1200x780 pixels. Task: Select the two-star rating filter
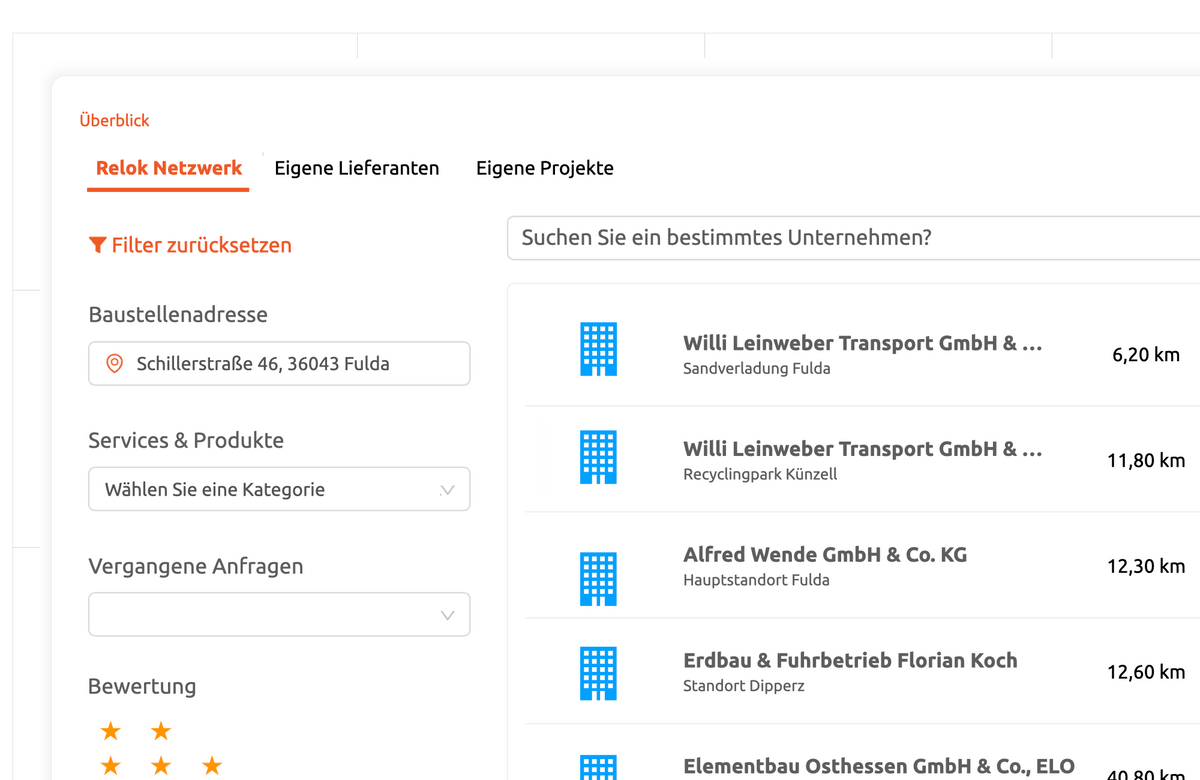click(x=135, y=732)
